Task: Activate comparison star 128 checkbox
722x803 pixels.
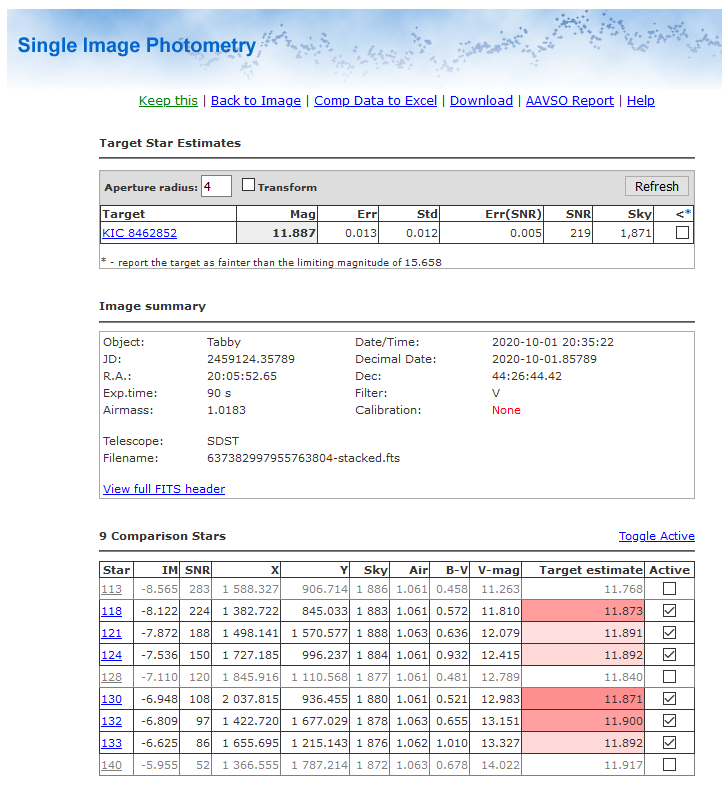Action: 669,677
